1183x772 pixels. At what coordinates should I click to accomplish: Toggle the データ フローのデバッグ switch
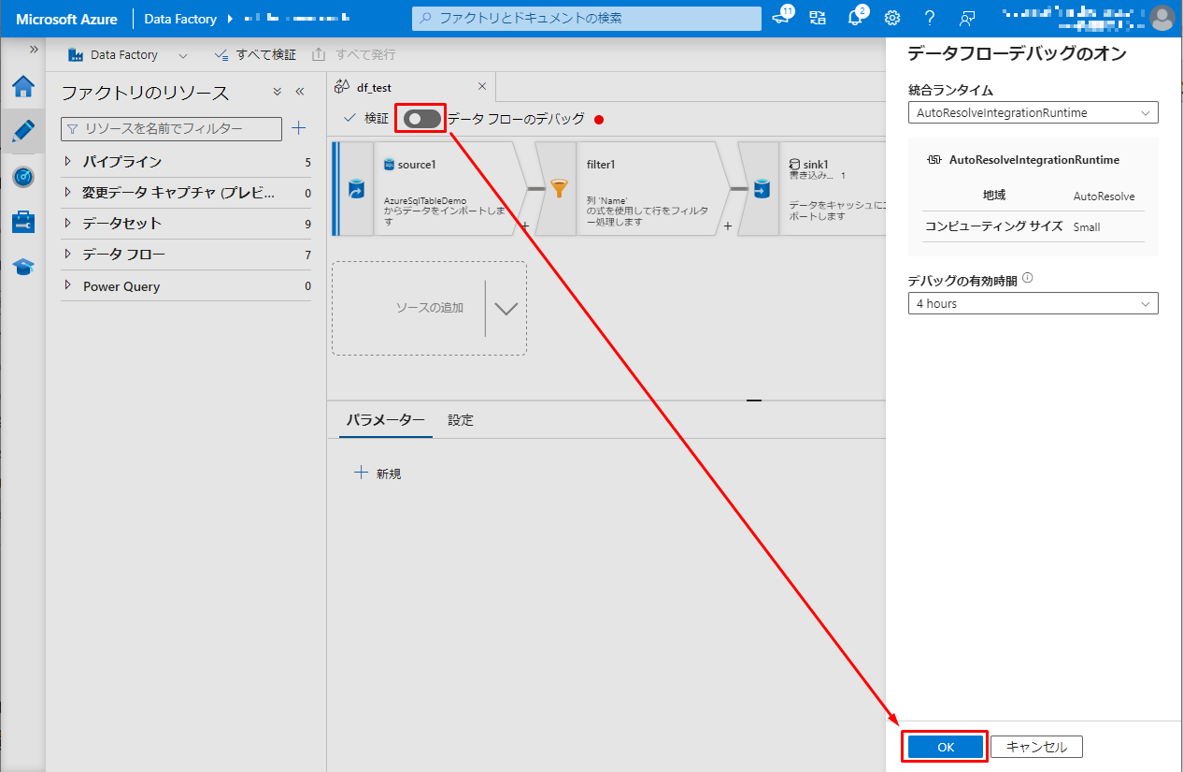[x=422, y=119]
